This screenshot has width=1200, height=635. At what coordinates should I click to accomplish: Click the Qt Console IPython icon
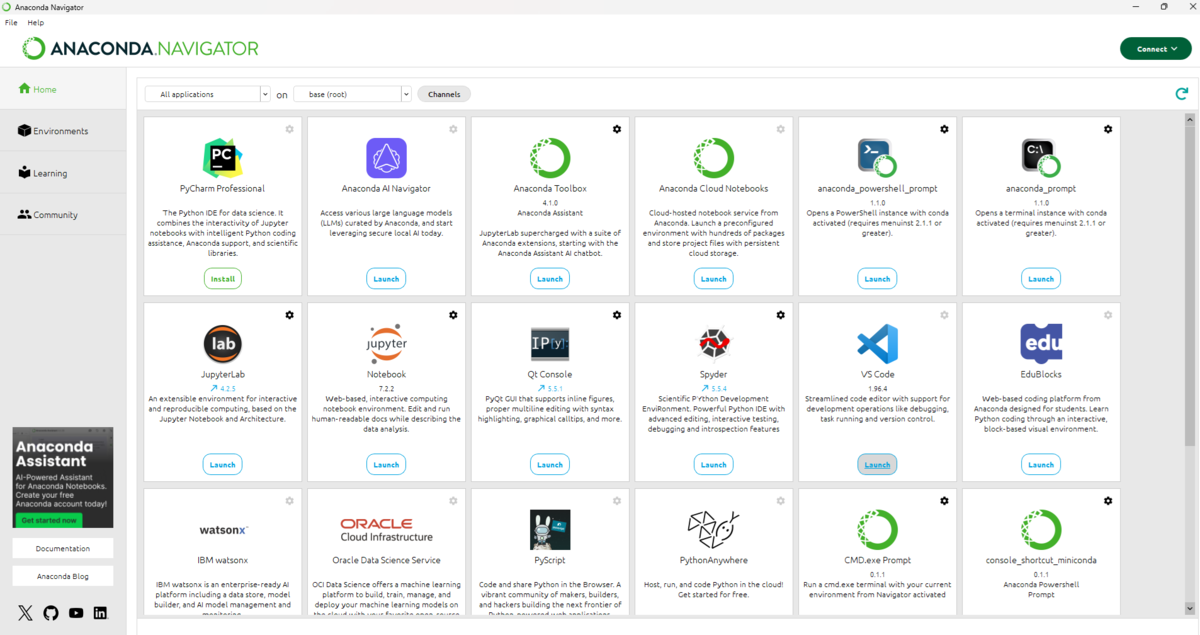(550, 344)
